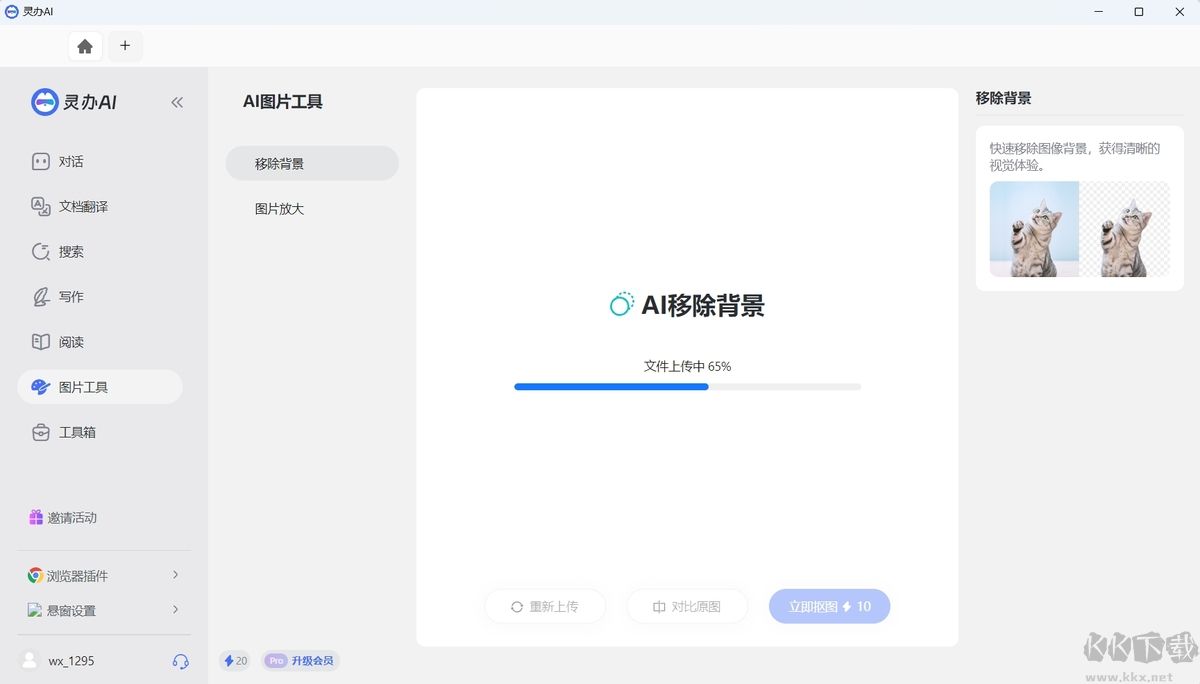This screenshot has height=684, width=1200.
Task: Click the upload progress bar
Action: click(x=687, y=386)
